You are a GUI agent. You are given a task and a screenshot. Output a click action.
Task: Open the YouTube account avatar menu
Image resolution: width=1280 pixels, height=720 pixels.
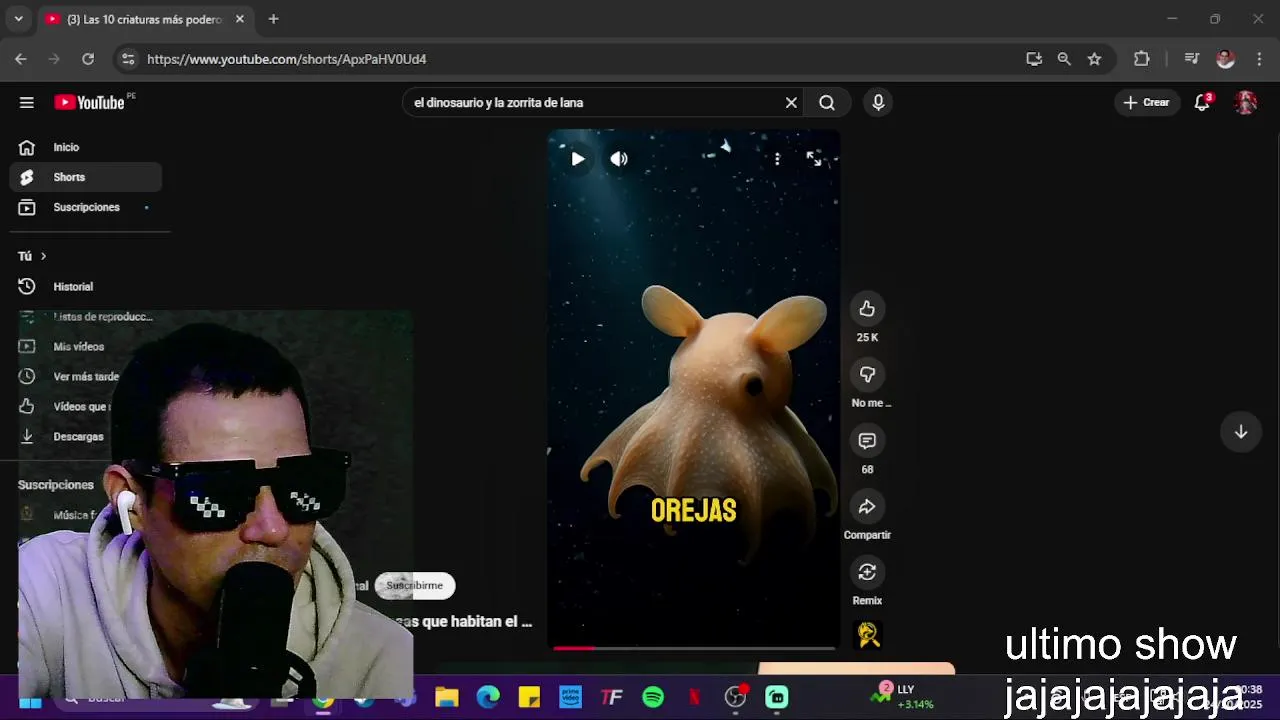1246,102
